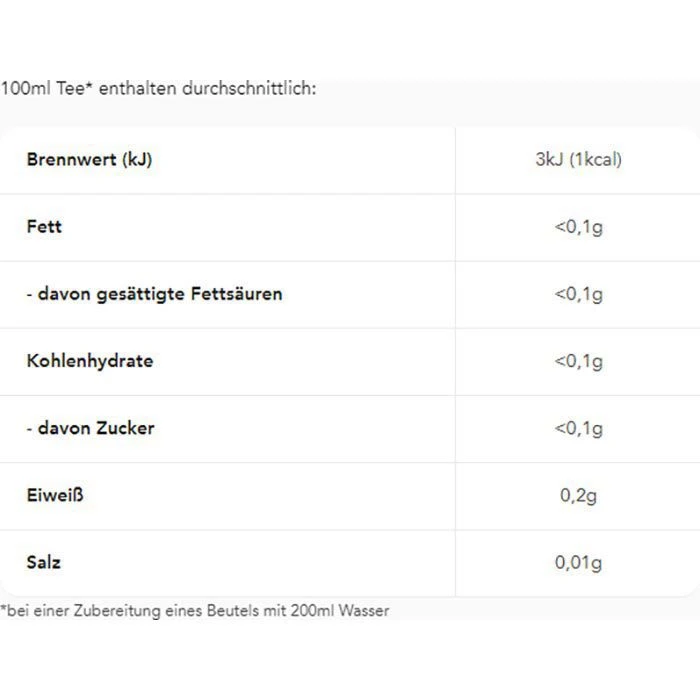Click the '<0,1g' value for Zucker

[x=578, y=428]
